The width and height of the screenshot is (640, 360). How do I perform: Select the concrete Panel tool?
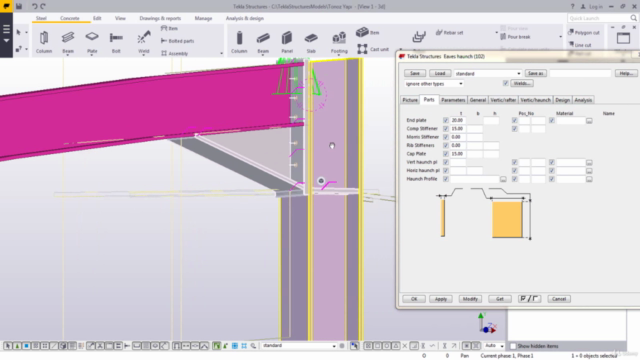click(x=287, y=42)
